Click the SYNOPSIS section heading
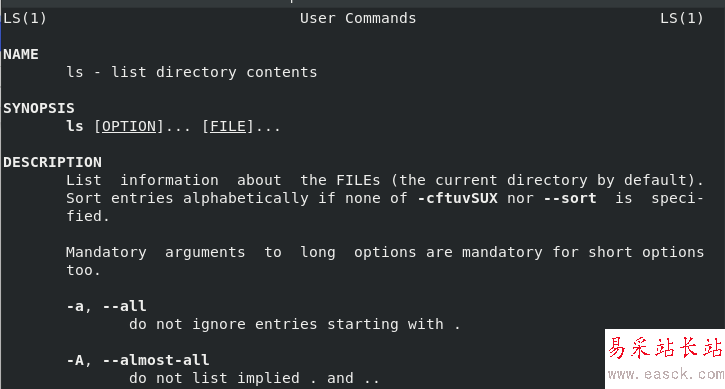725x389 pixels. pos(39,108)
